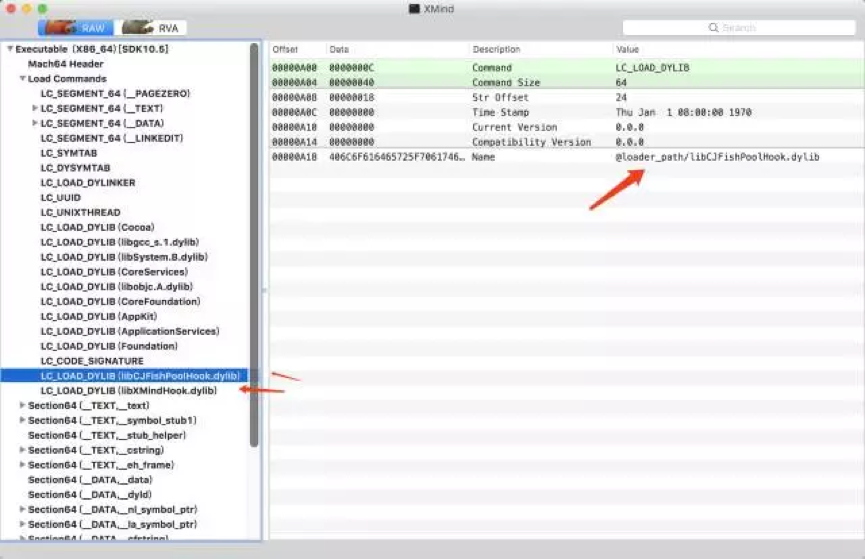Image resolution: width=865 pixels, height=559 pixels.
Task: Expand Section64 (__TEXT,__cstring) disclosure triangle
Action: pyautogui.click(x=22, y=450)
